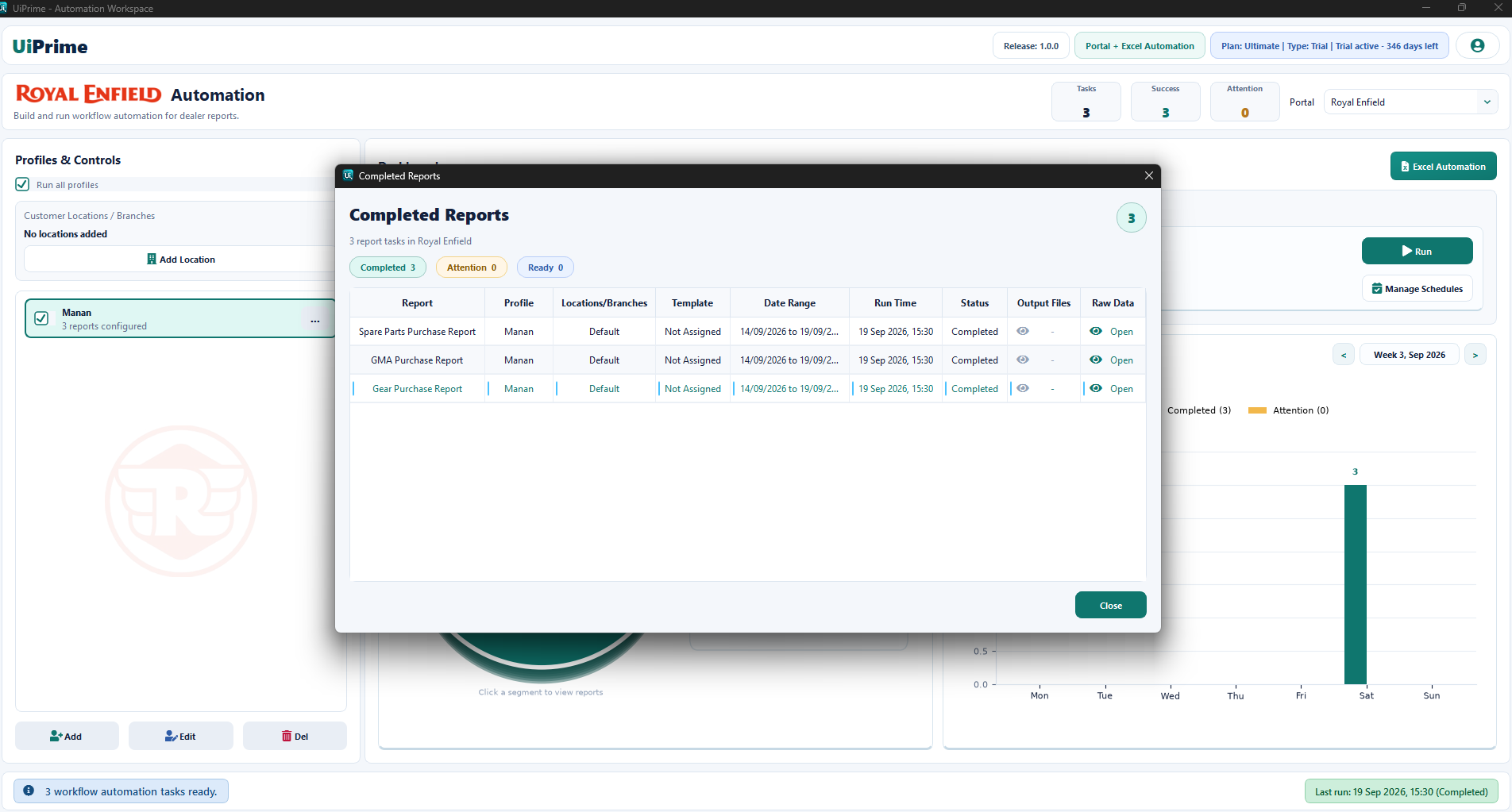Start the Run button
This screenshot has width=1512, height=812.
pyautogui.click(x=1417, y=251)
